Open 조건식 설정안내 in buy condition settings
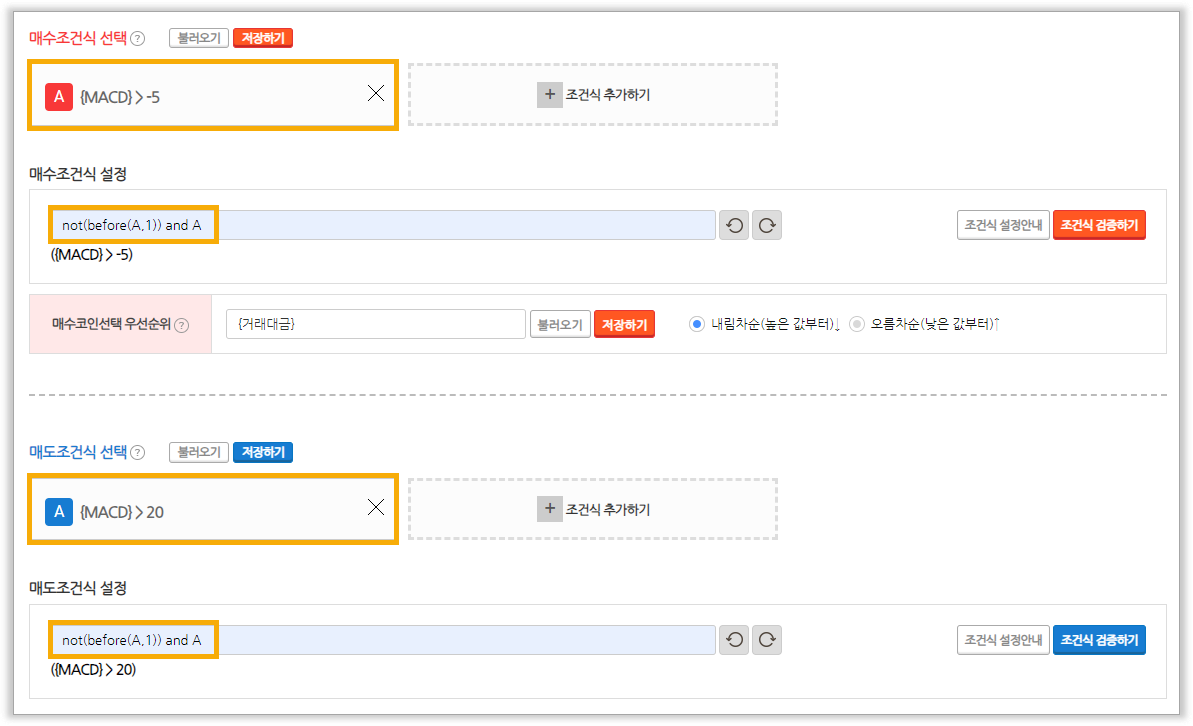Viewport: 1193px width, 726px height. pos(1002,225)
